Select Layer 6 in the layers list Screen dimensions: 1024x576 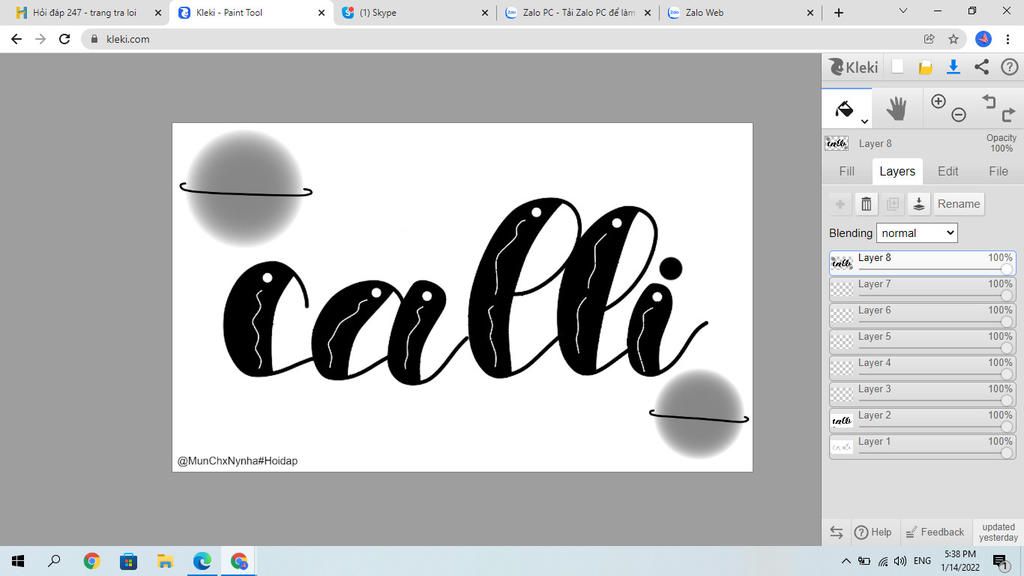922,315
